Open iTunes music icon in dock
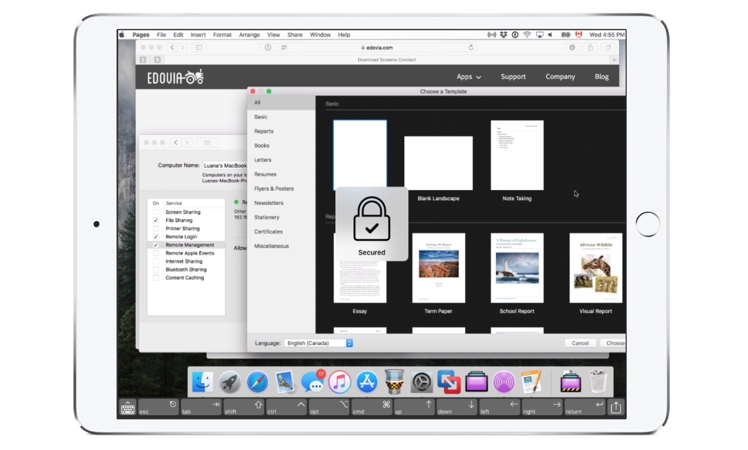 click(x=339, y=381)
